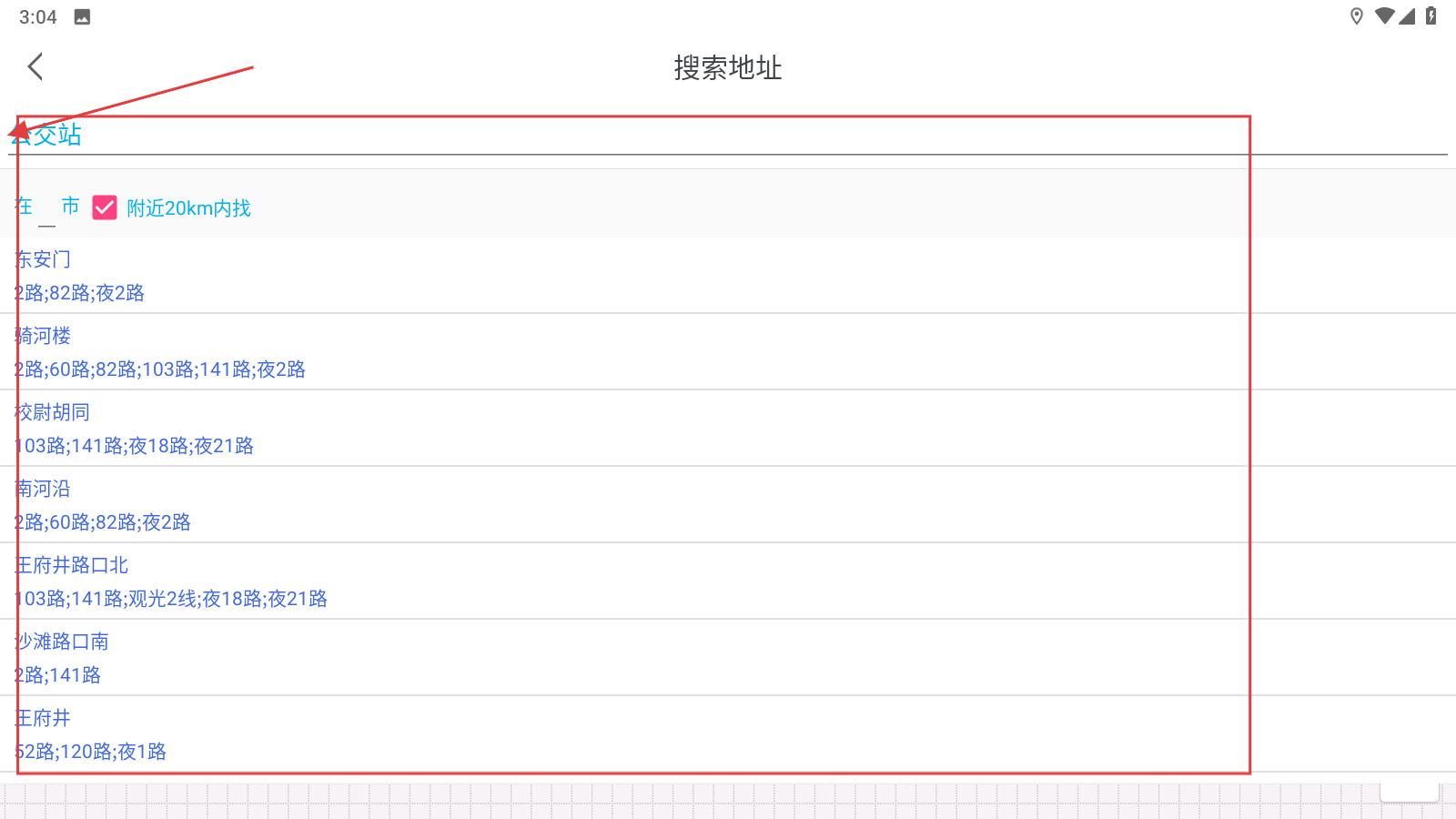Pick the 王府井路口北 stop
Screen dimensions: 1456x819
tap(728, 581)
